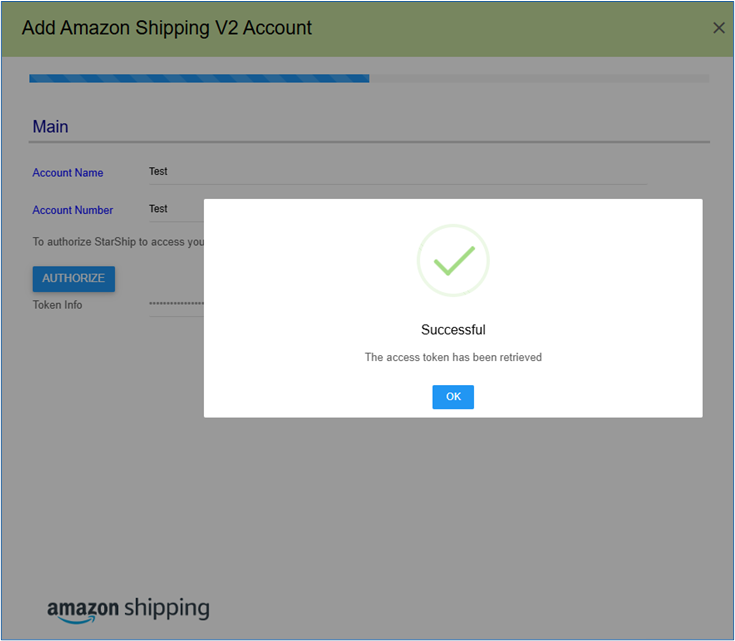This screenshot has width=735, height=641.
Task: Click the masked Token Info field
Action: 176,304
